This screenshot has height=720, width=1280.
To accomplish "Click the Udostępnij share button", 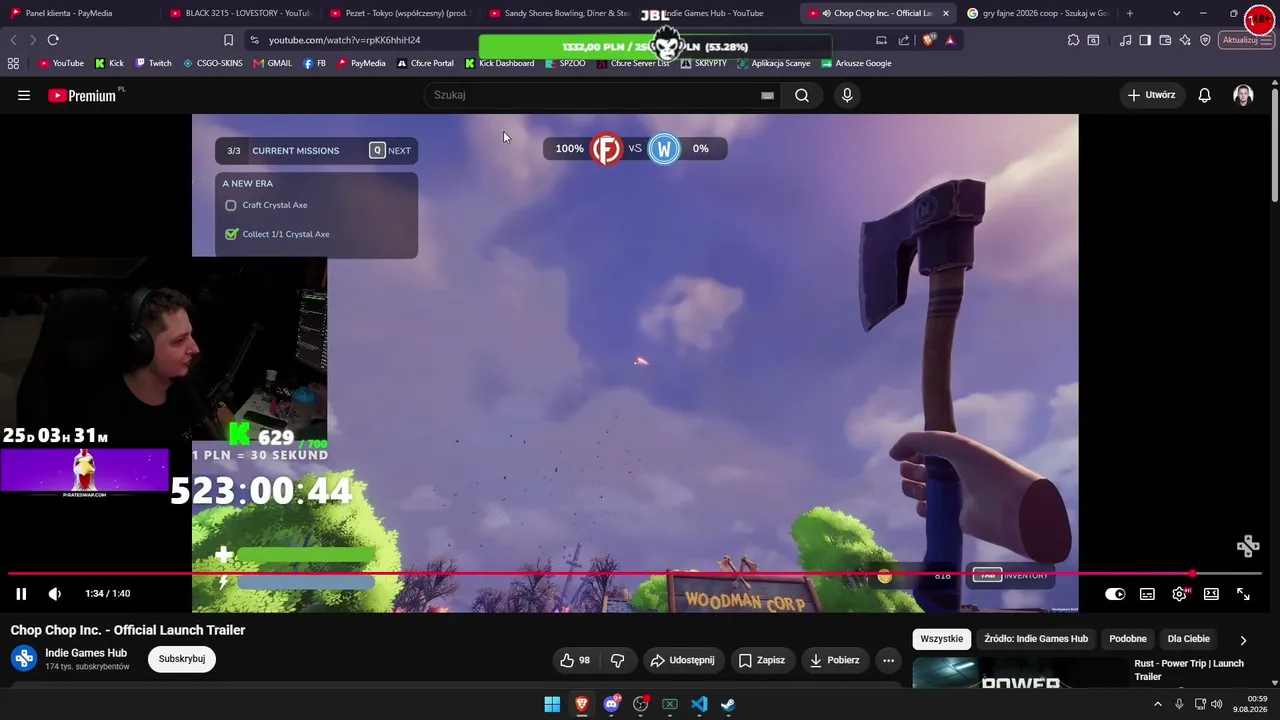I will pos(682,660).
